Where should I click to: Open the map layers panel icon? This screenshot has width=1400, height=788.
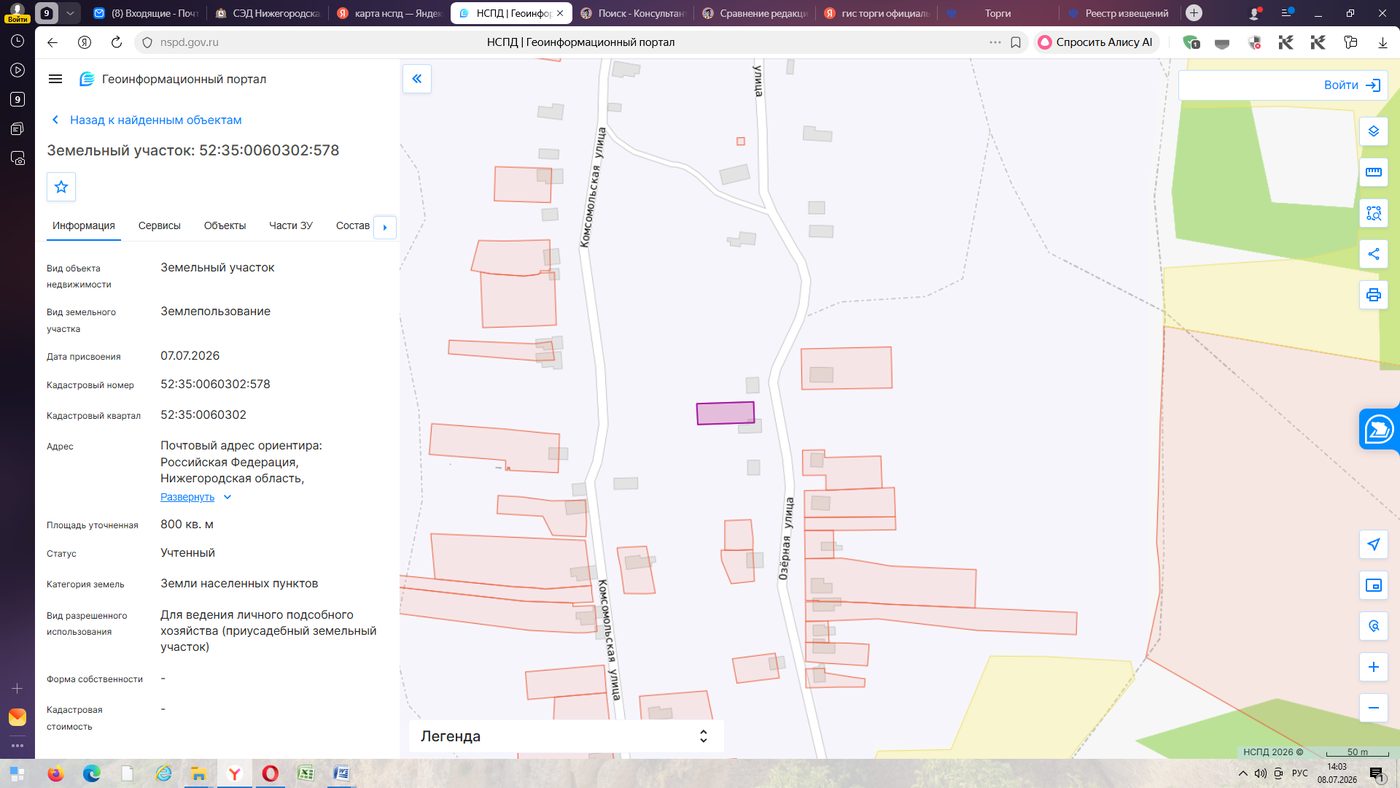(x=1373, y=131)
